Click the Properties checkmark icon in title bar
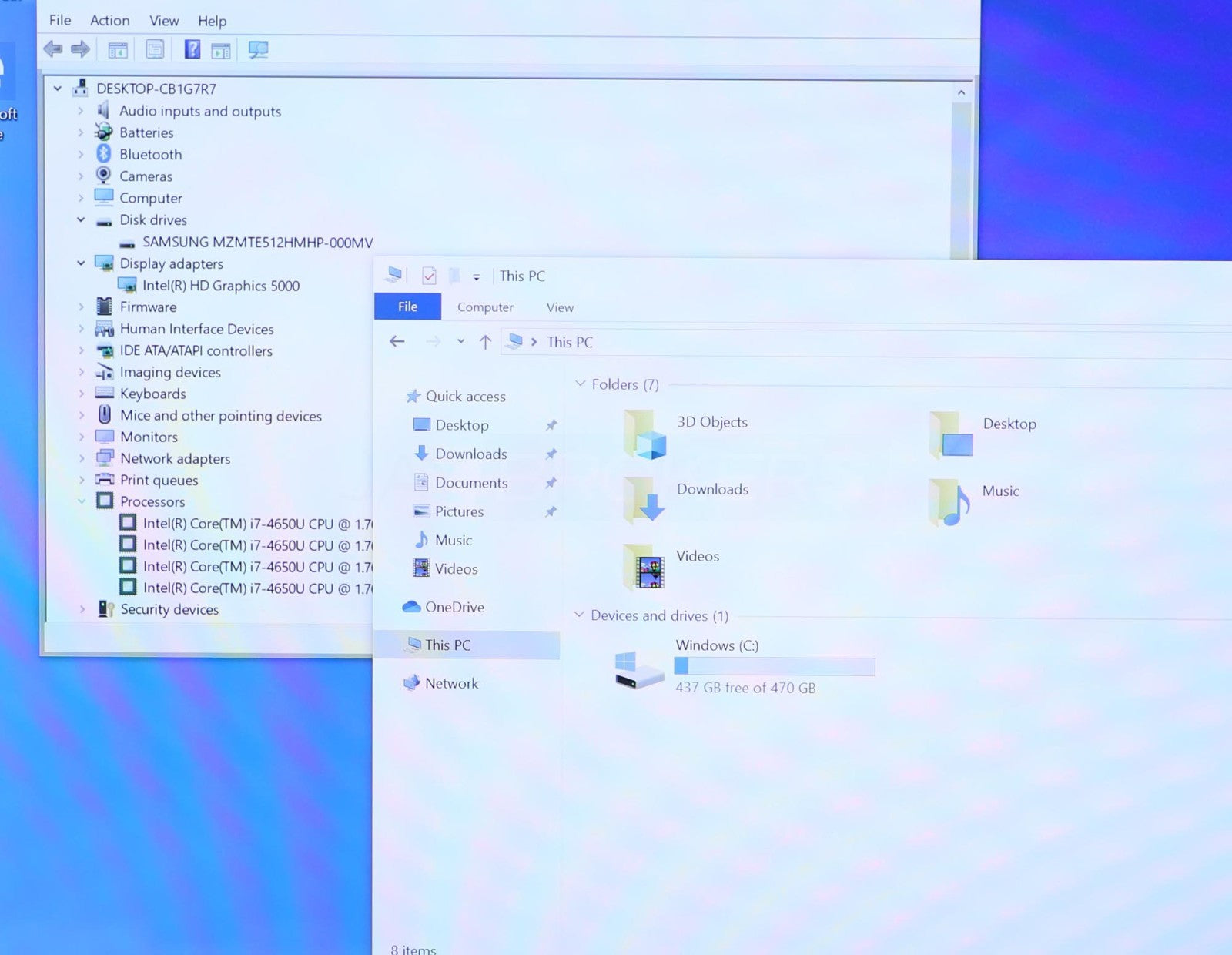Image resolution: width=1232 pixels, height=955 pixels. click(x=429, y=276)
